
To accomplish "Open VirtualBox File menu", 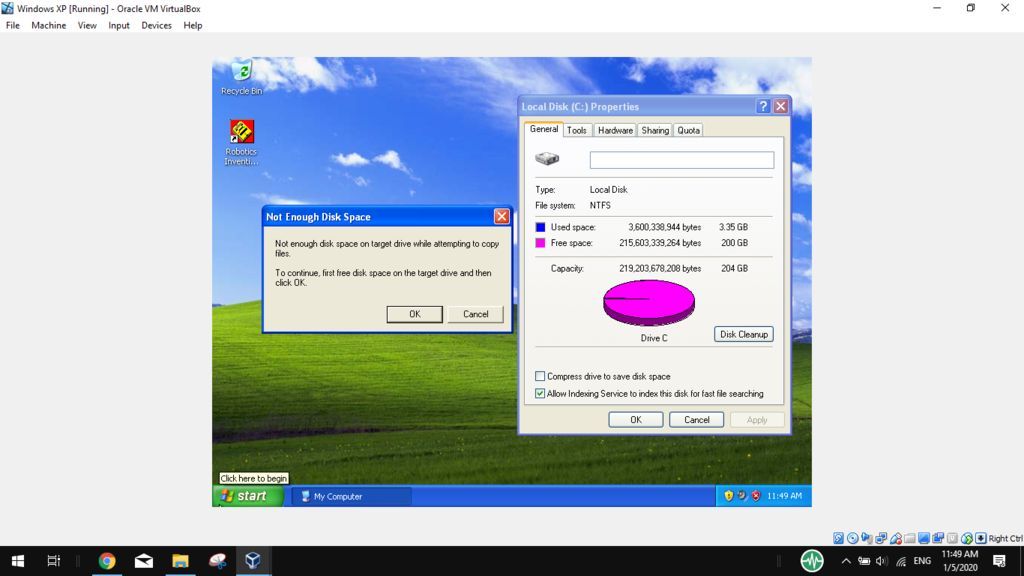I will 12,25.
